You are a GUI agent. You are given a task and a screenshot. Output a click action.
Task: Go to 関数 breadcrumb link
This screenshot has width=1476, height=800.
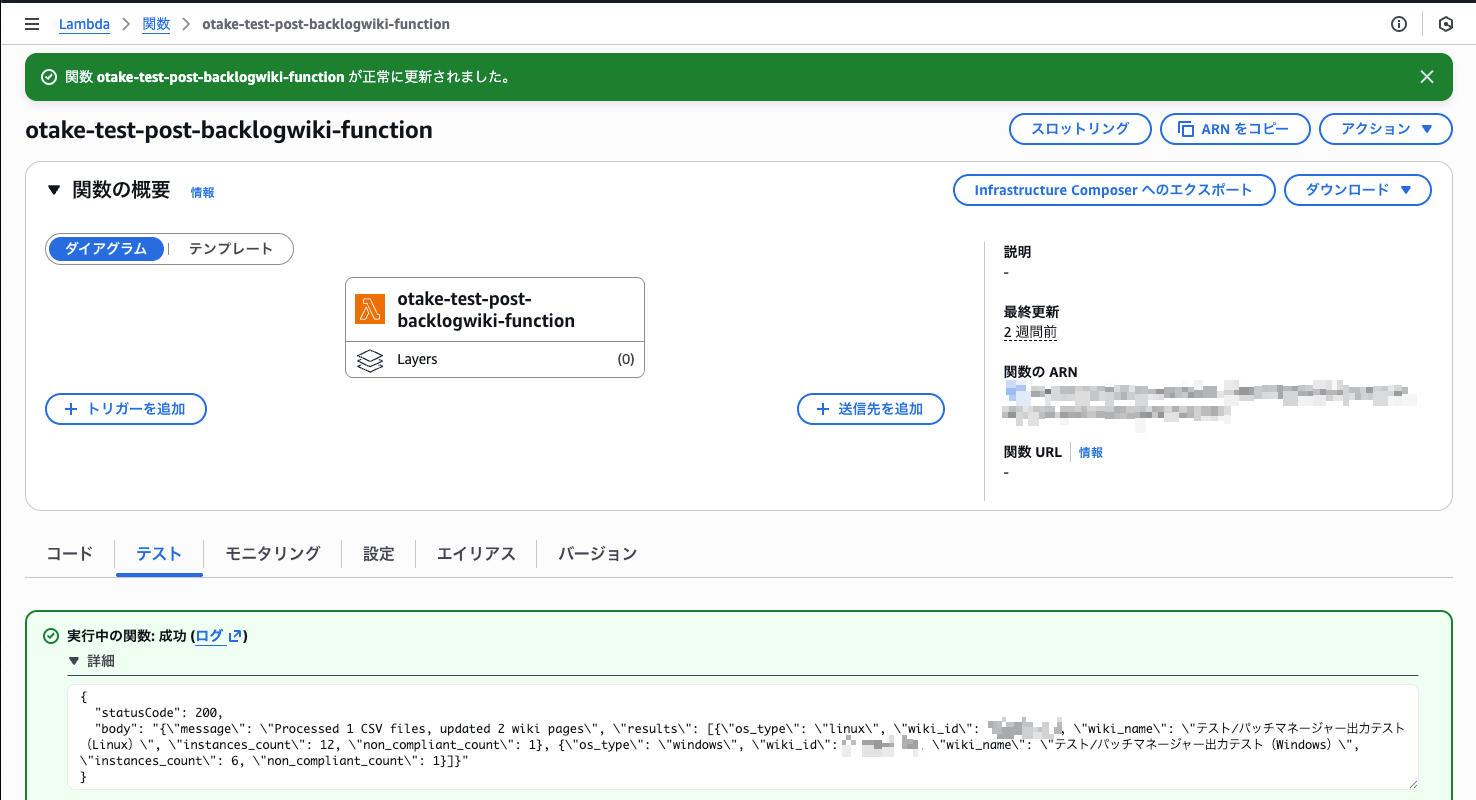[x=156, y=24]
